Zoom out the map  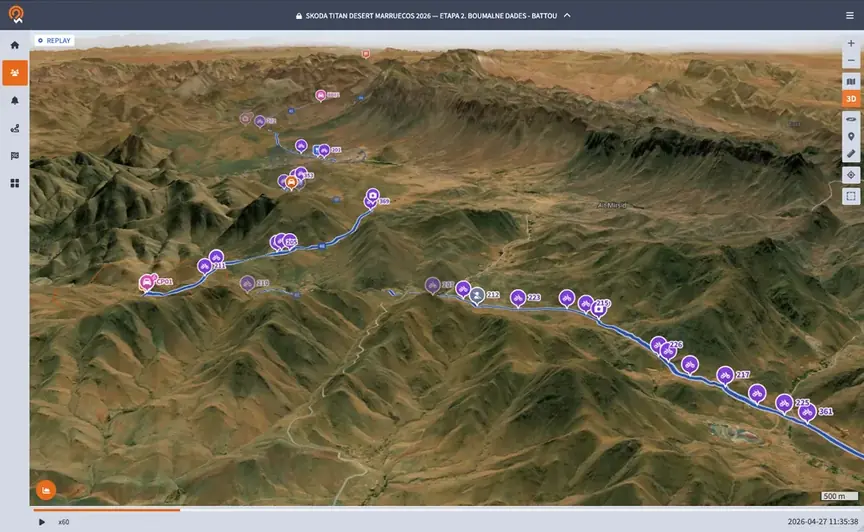tap(851, 60)
